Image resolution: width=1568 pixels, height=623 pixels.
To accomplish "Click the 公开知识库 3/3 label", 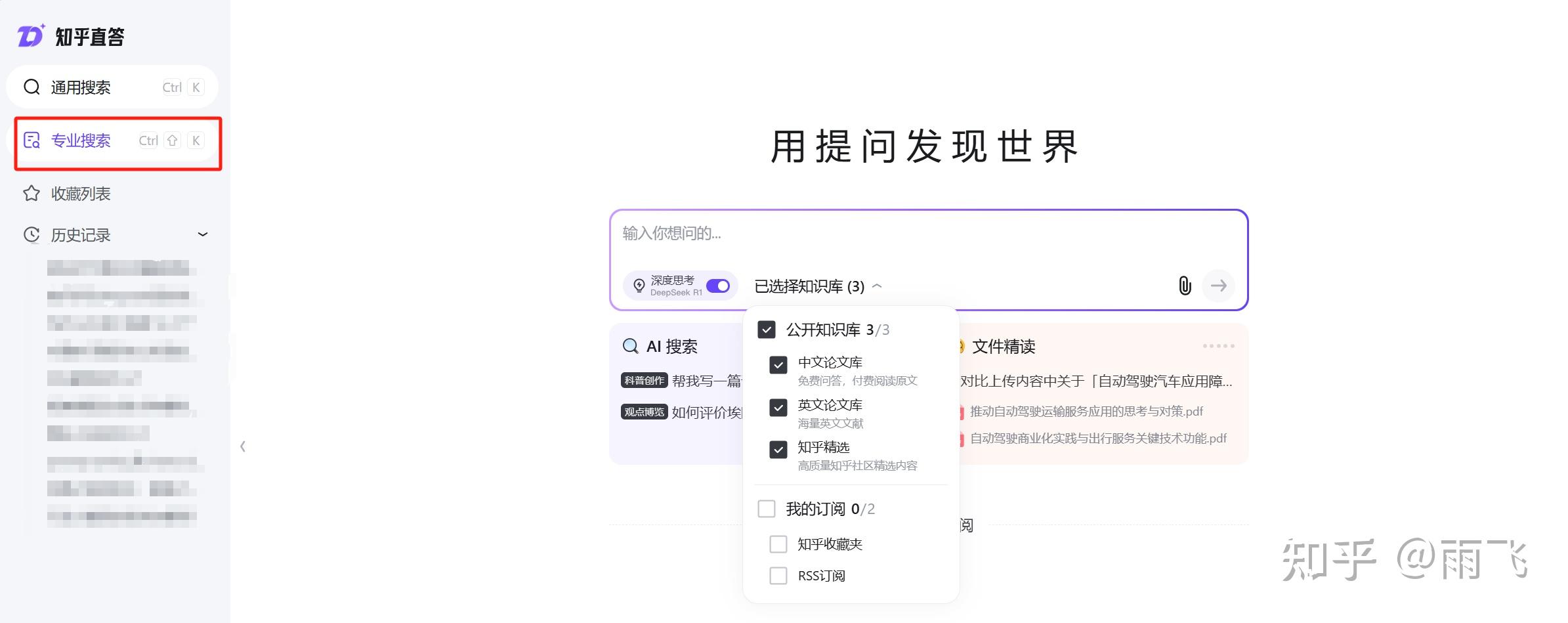I will pyautogui.click(x=837, y=330).
